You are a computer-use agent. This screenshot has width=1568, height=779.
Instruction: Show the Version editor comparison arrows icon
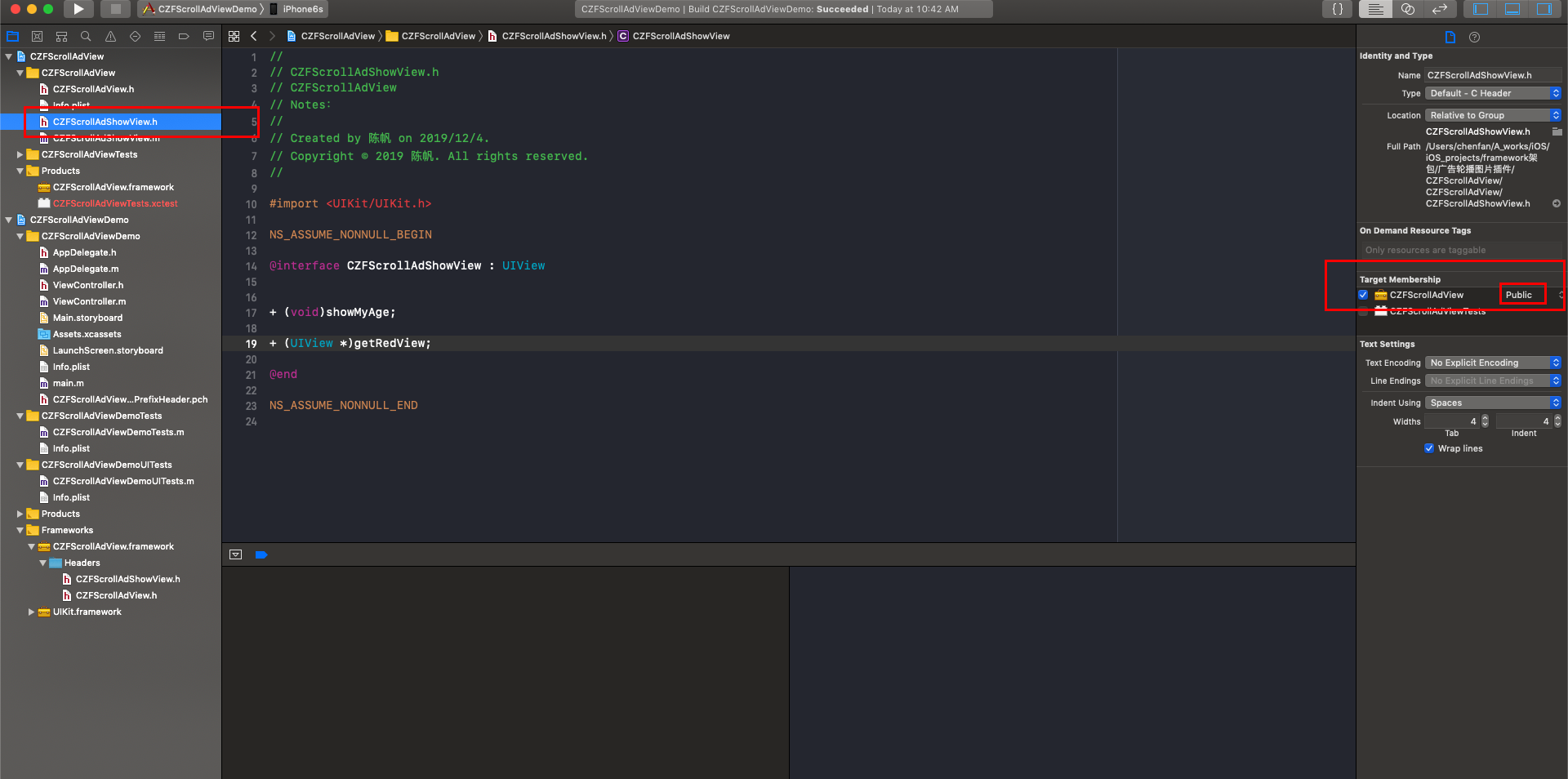(x=1440, y=9)
